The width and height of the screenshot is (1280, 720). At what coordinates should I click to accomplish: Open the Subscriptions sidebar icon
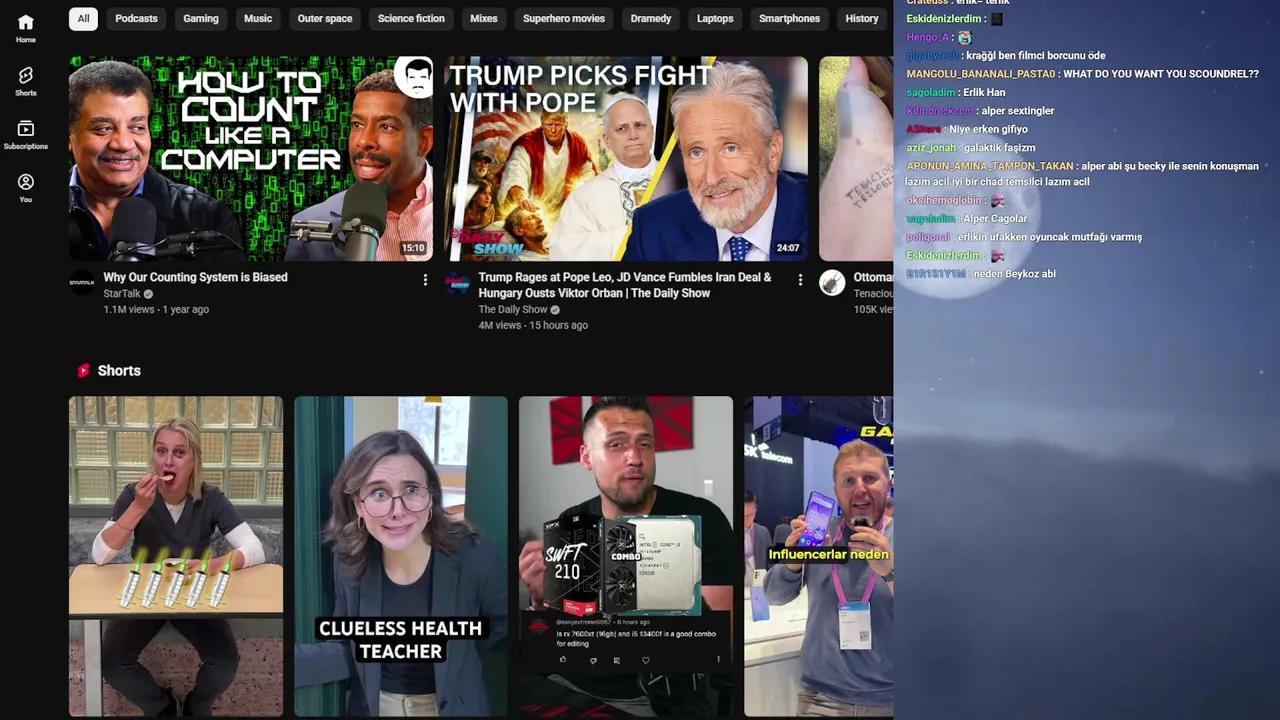[26, 134]
